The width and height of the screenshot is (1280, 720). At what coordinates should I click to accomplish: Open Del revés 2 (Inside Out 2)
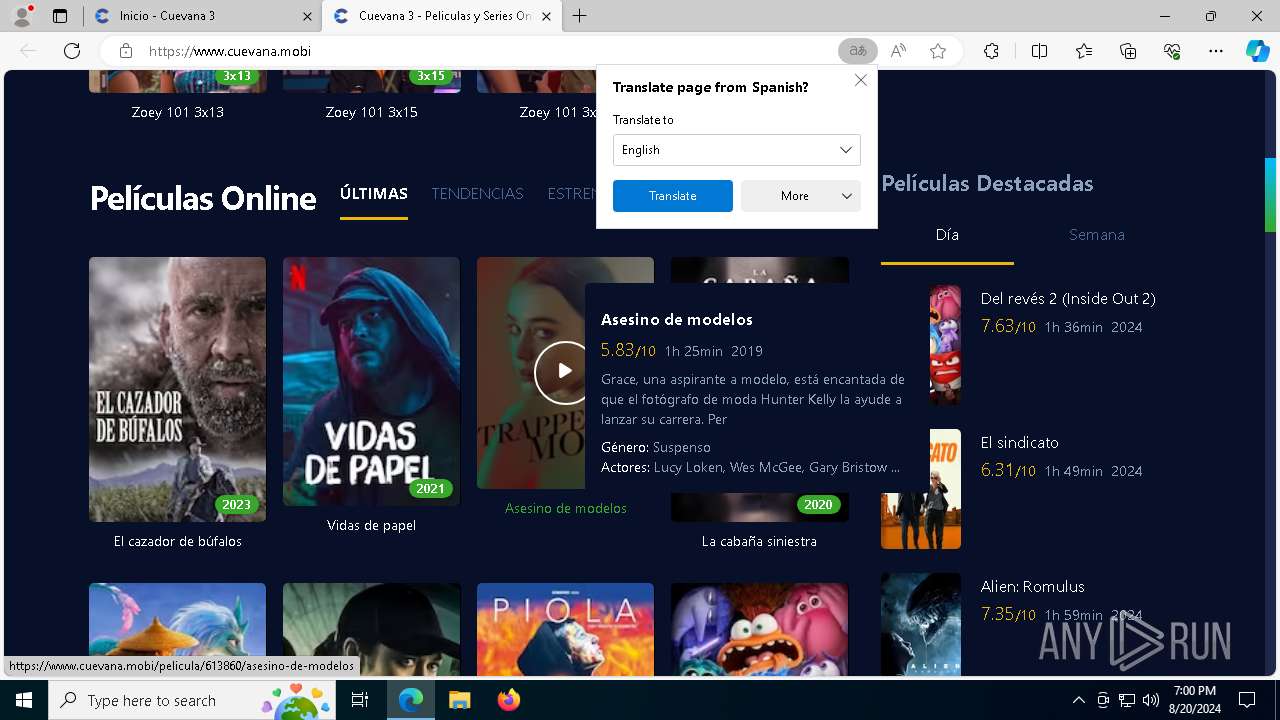point(1068,298)
